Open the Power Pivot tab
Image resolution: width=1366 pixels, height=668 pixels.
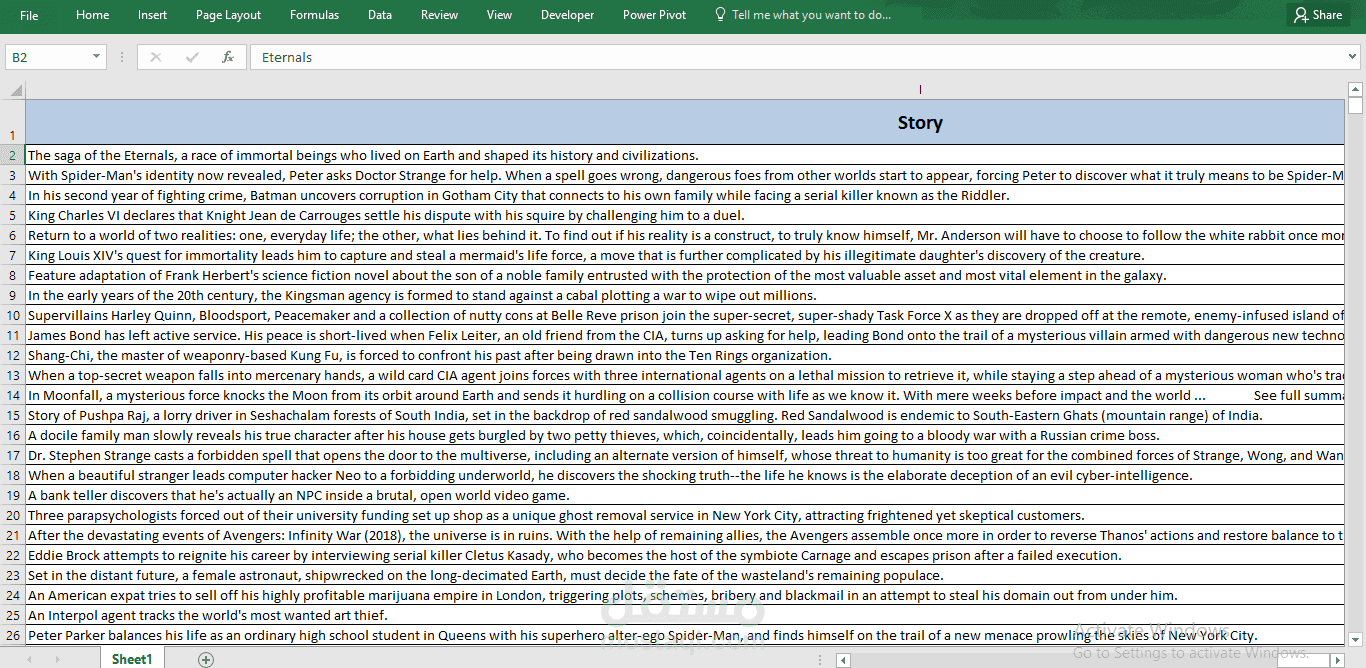(654, 15)
